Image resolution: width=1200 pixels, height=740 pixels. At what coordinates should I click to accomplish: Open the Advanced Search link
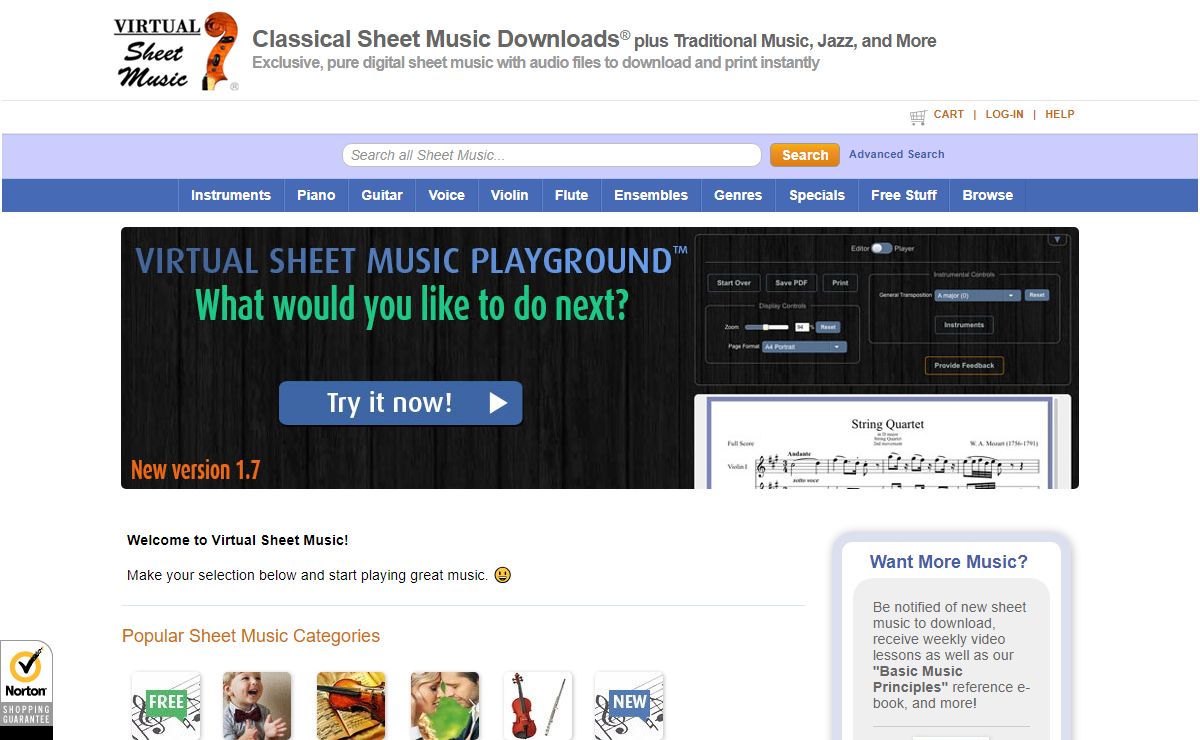897,154
